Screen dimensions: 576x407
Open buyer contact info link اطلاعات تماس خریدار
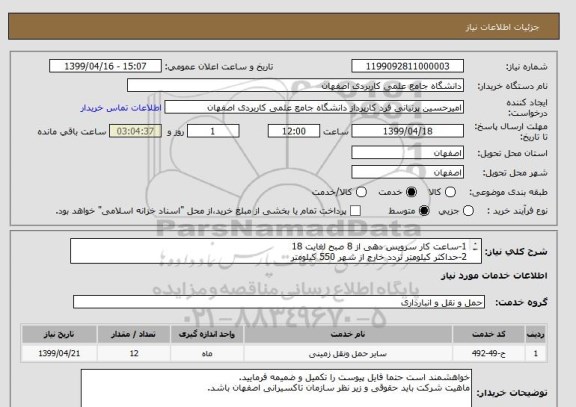click(121, 108)
